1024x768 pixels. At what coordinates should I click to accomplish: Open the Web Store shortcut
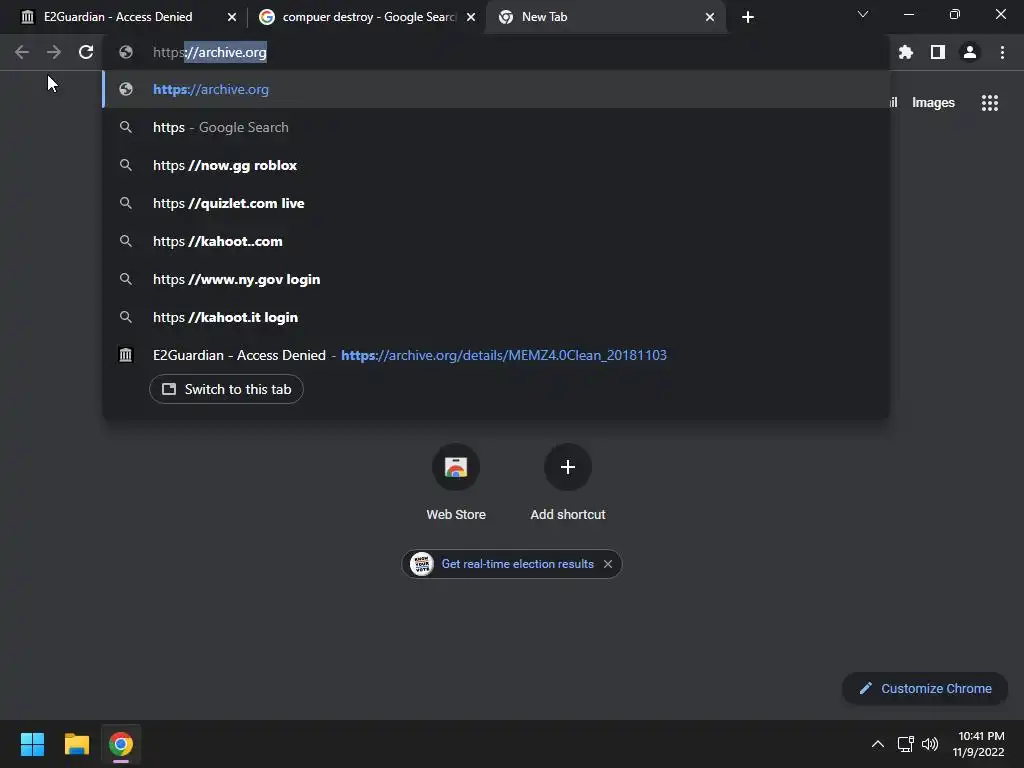456,482
